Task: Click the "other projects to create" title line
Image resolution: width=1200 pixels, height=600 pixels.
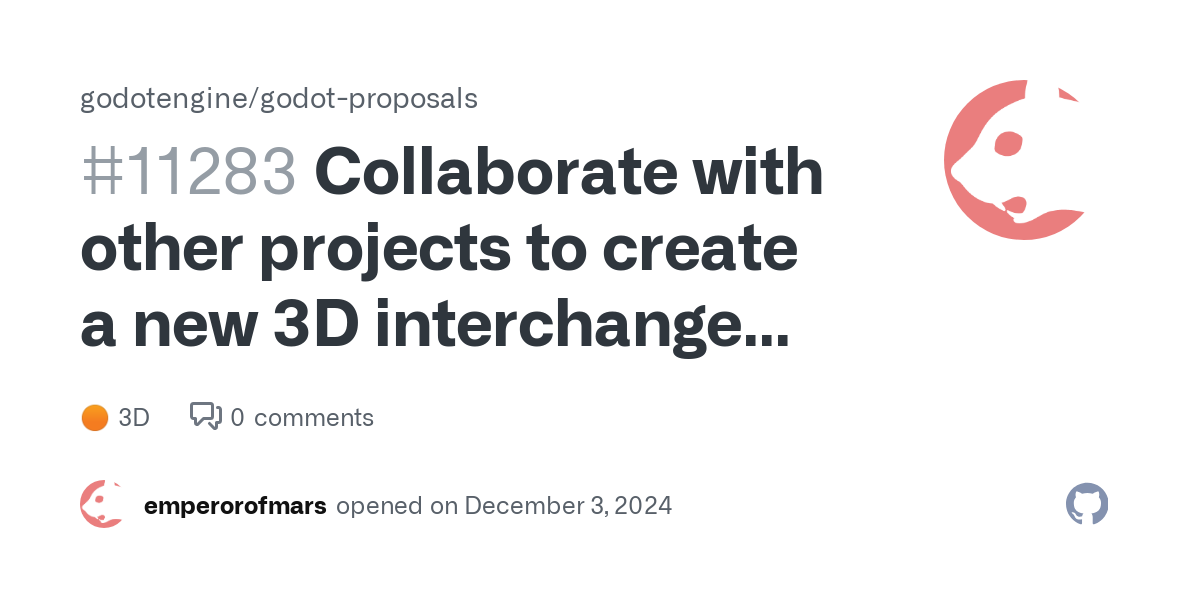Action: [x=439, y=250]
